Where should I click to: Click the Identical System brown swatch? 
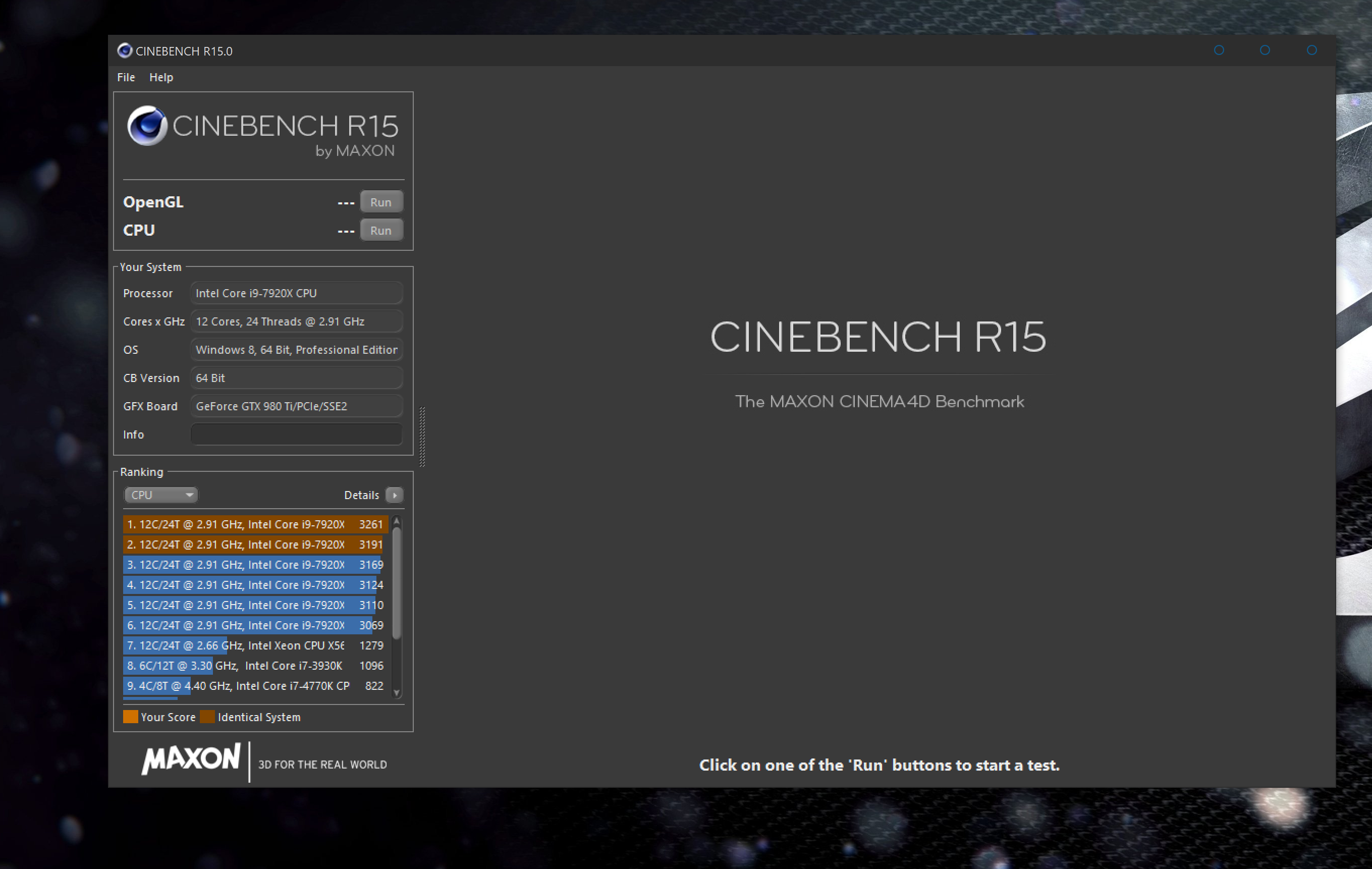(x=207, y=717)
